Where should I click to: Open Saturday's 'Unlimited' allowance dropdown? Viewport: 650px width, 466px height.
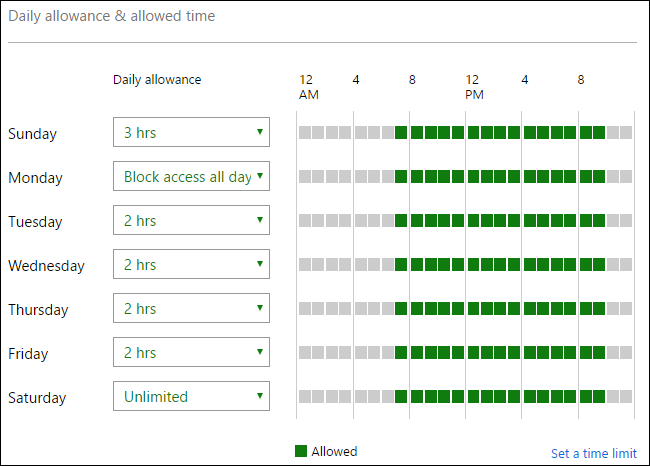pyautogui.click(x=191, y=397)
